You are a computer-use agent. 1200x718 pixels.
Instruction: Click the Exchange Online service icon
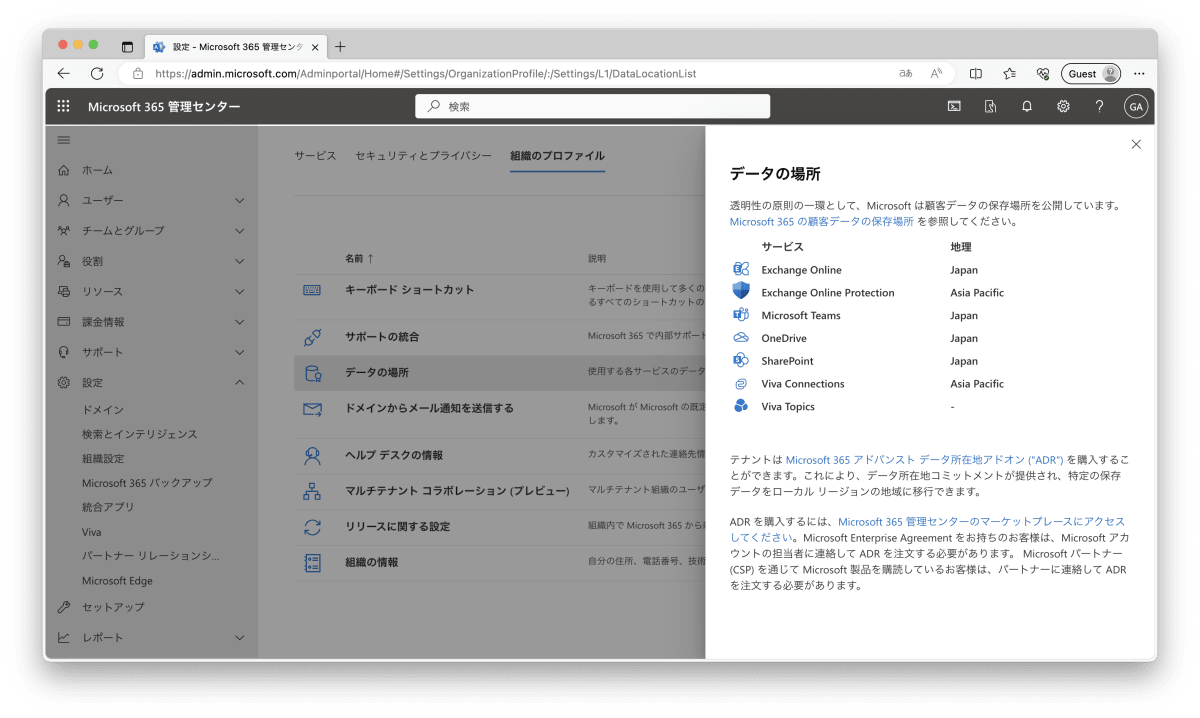tap(741, 270)
